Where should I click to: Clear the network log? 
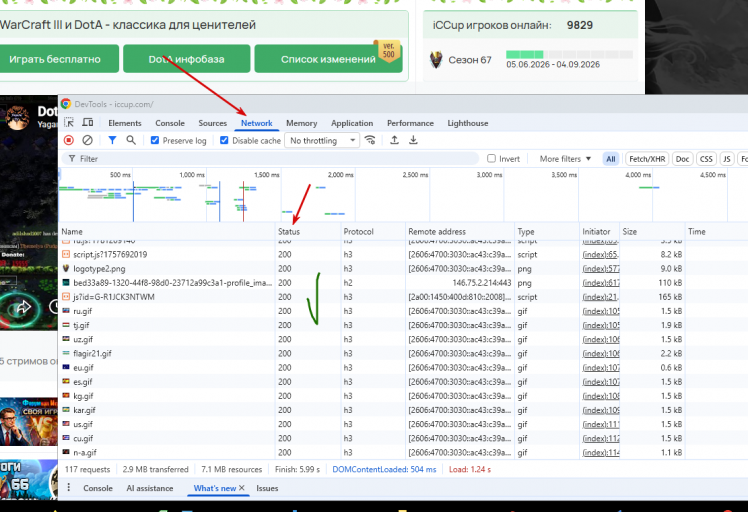(x=87, y=140)
